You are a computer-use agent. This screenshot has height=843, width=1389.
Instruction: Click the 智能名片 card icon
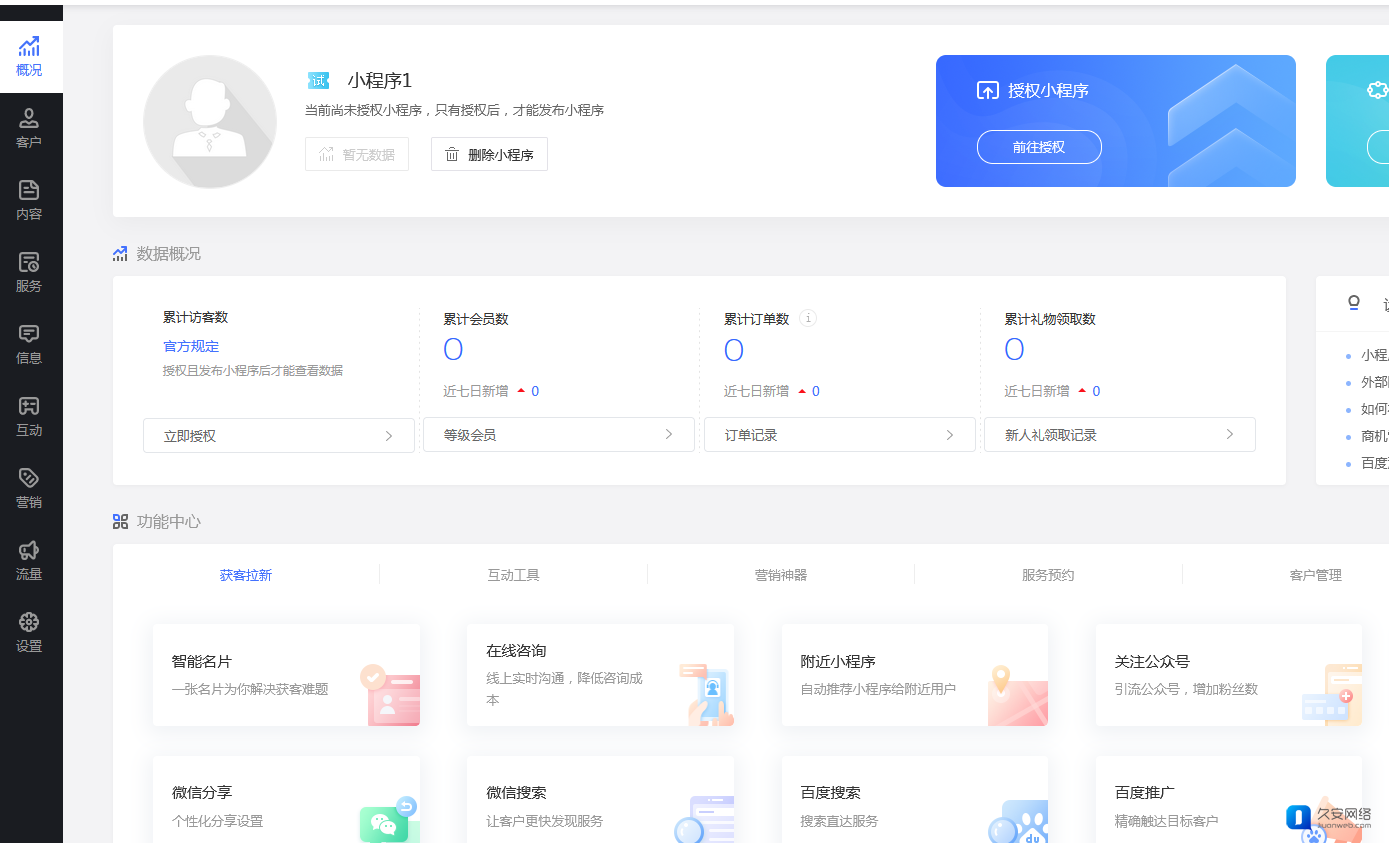coord(389,694)
